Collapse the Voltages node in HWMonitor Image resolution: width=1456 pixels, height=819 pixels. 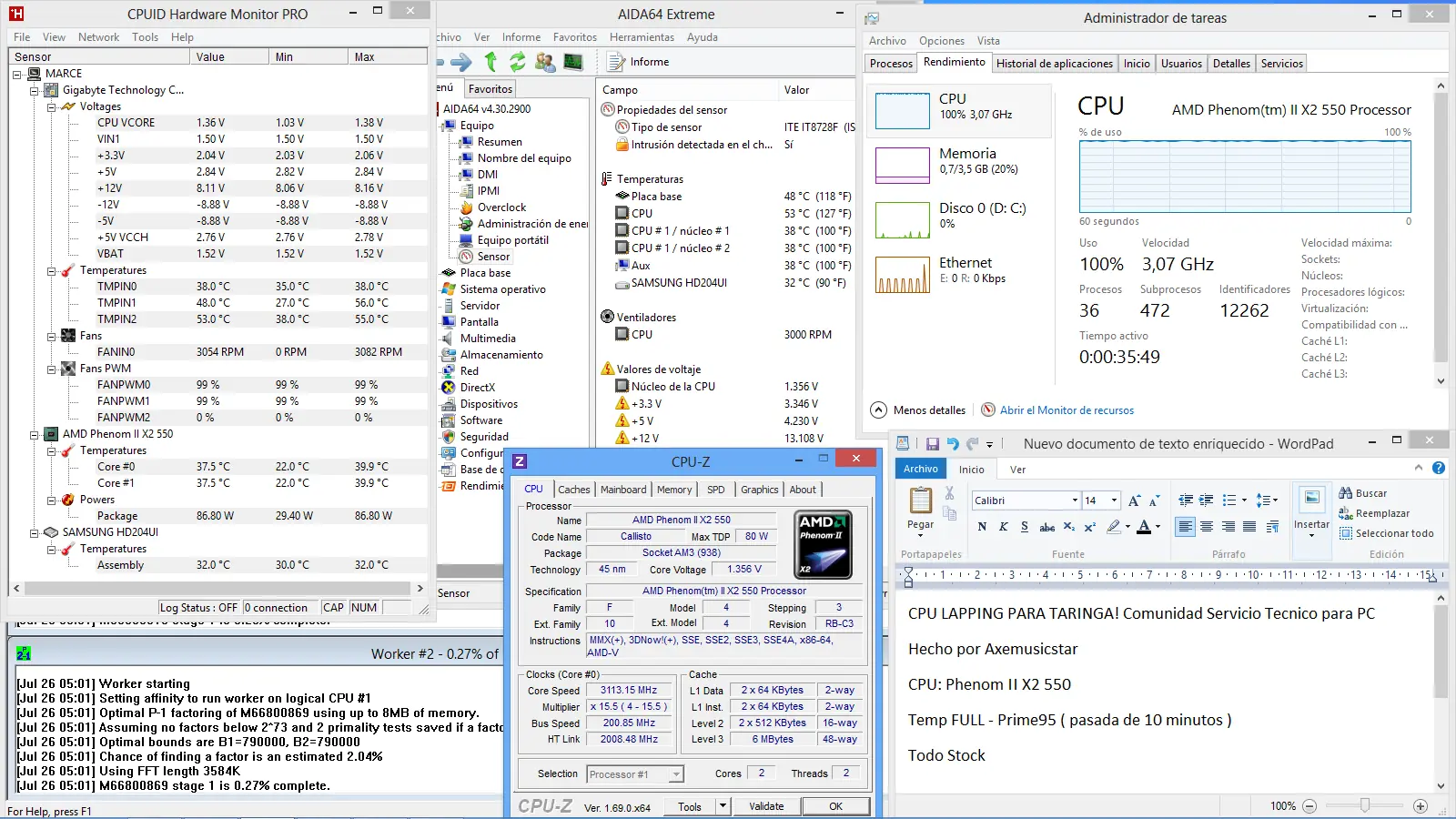(52, 106)
